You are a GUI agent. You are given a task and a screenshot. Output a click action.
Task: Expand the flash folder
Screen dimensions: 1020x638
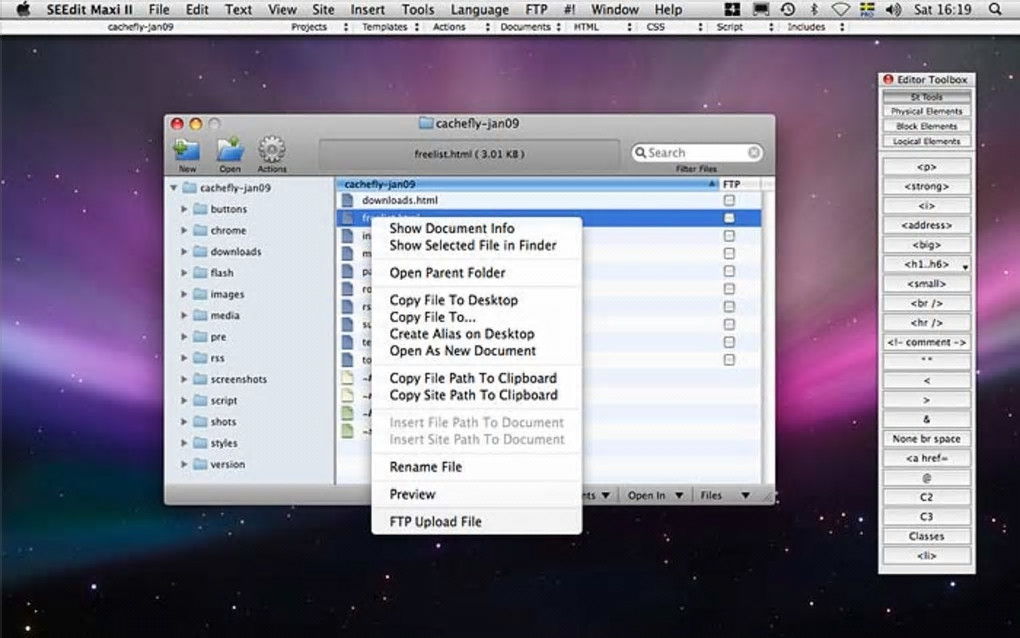(184, 272)
